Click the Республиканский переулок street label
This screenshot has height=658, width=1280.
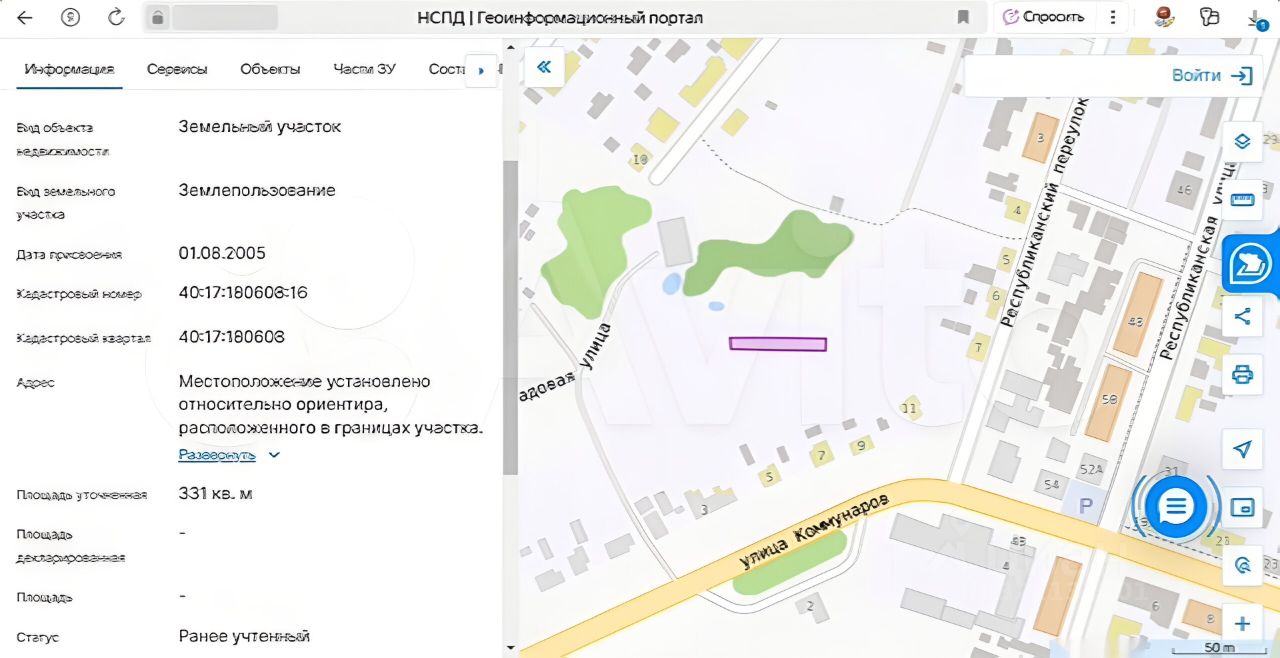tap(1045, 210)
